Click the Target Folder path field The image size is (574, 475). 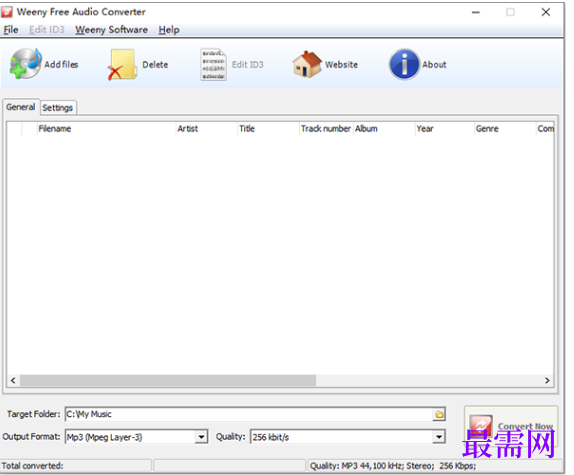pyautogui.click(x=249, y=414)
